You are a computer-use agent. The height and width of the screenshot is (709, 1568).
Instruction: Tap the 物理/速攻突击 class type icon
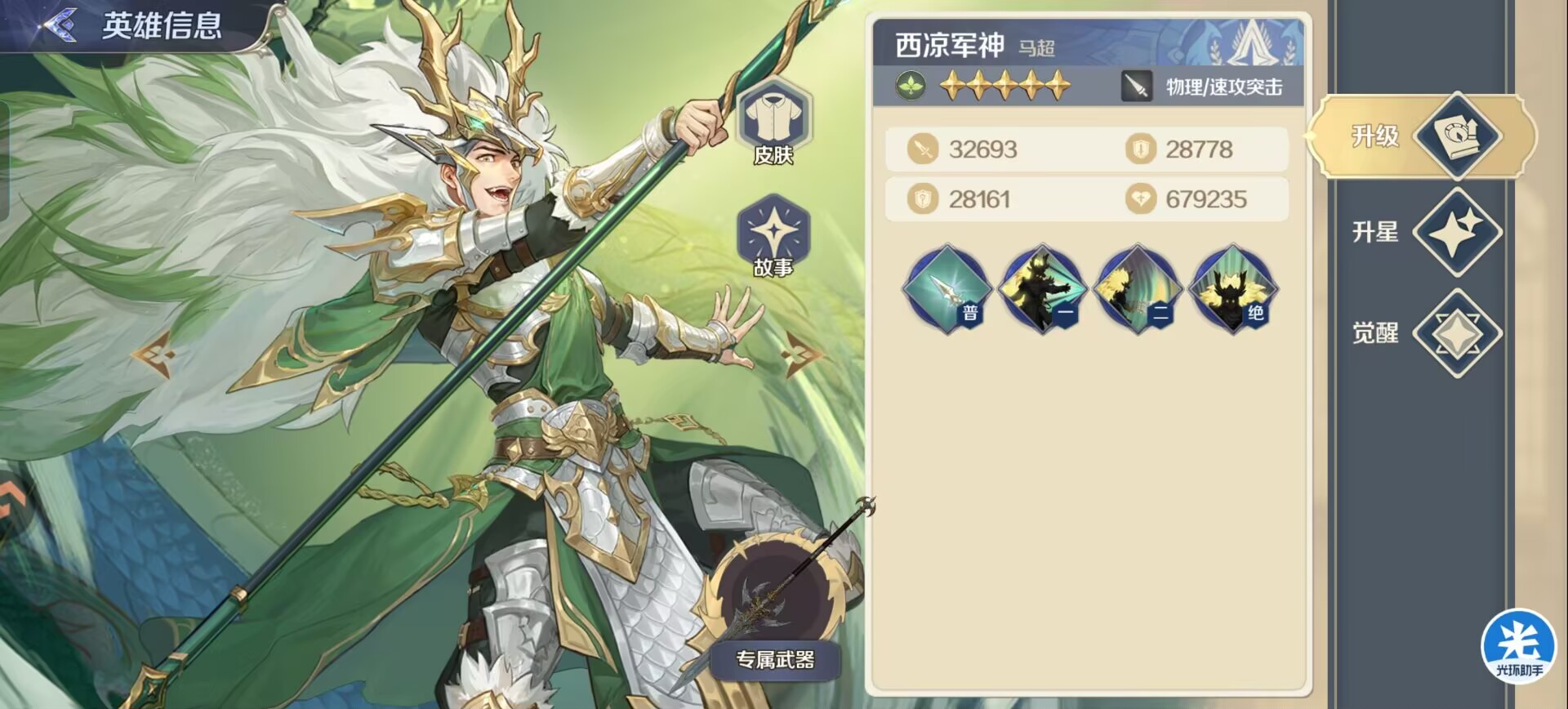point(1136,86)
